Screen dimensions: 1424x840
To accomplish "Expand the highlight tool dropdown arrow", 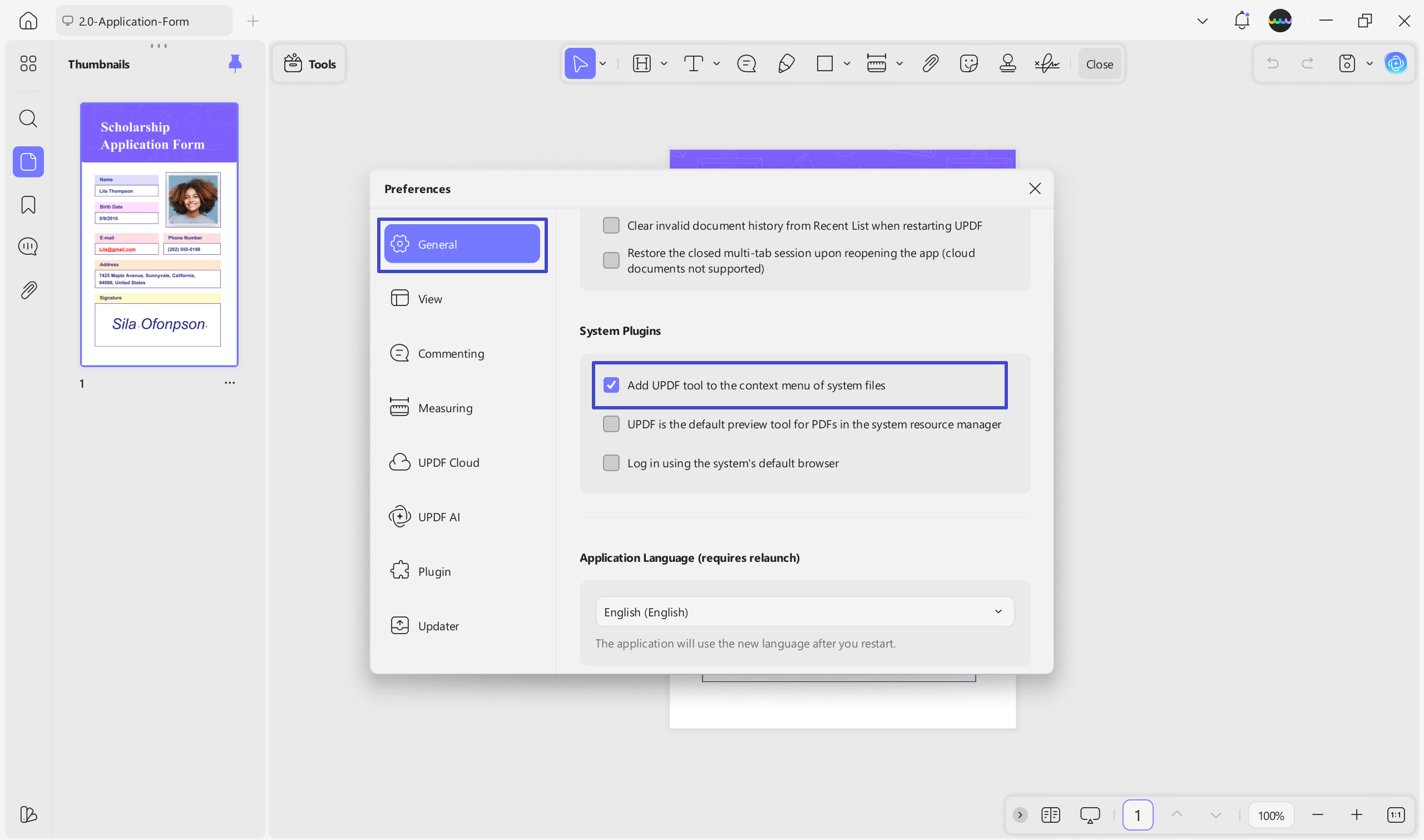I will click(x=663, y=63).
